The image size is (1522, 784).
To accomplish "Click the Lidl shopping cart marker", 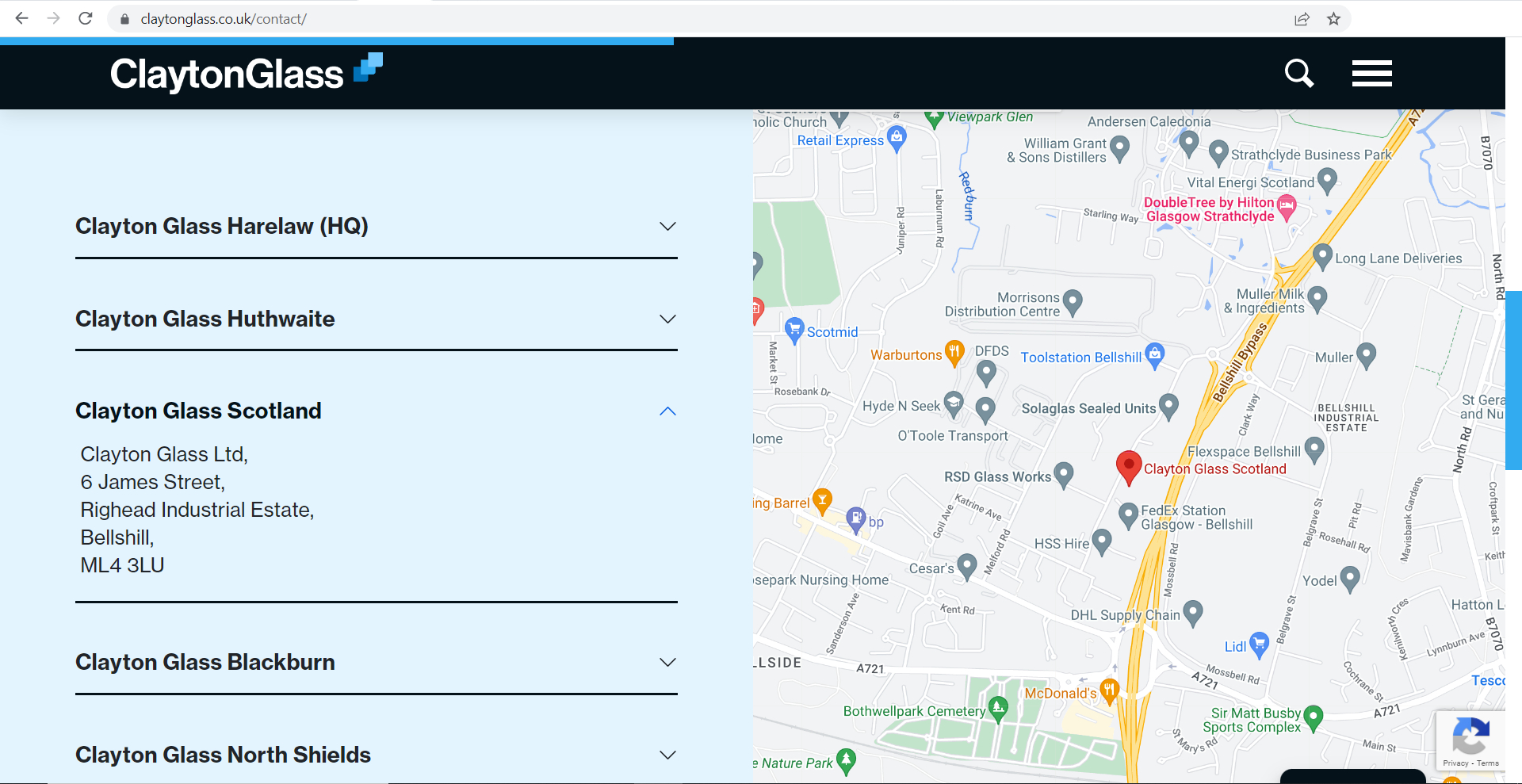I will click(1259, 644).
